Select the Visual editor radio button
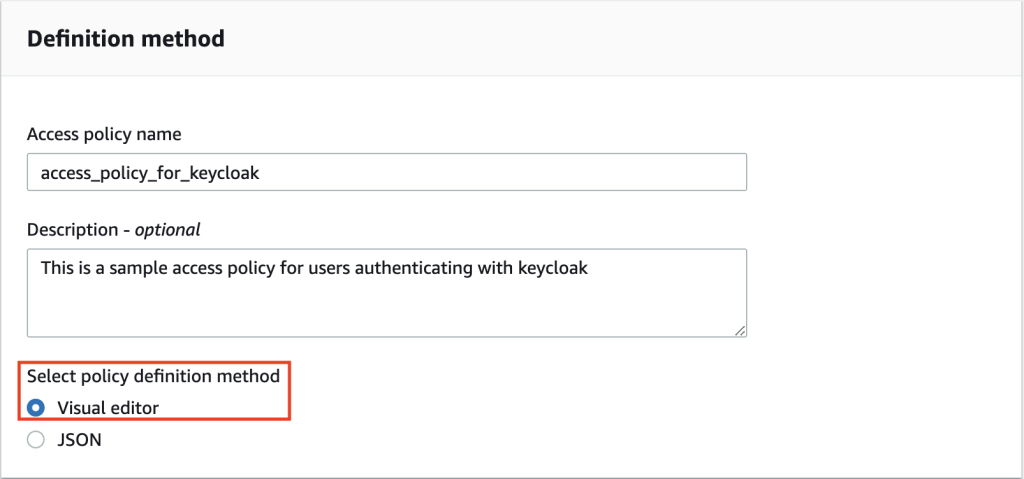This screenshot has height=479, width=1024. pos(35,408)
